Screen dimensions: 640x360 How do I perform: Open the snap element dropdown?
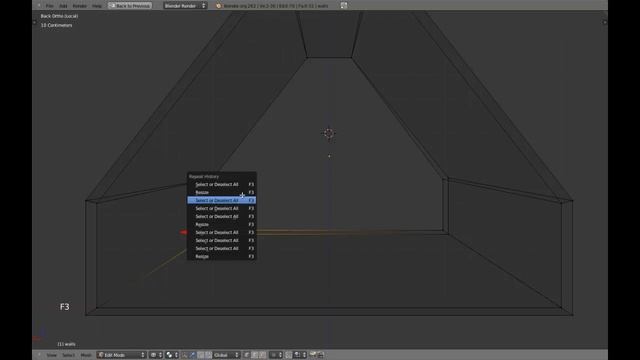click(300, 355)
